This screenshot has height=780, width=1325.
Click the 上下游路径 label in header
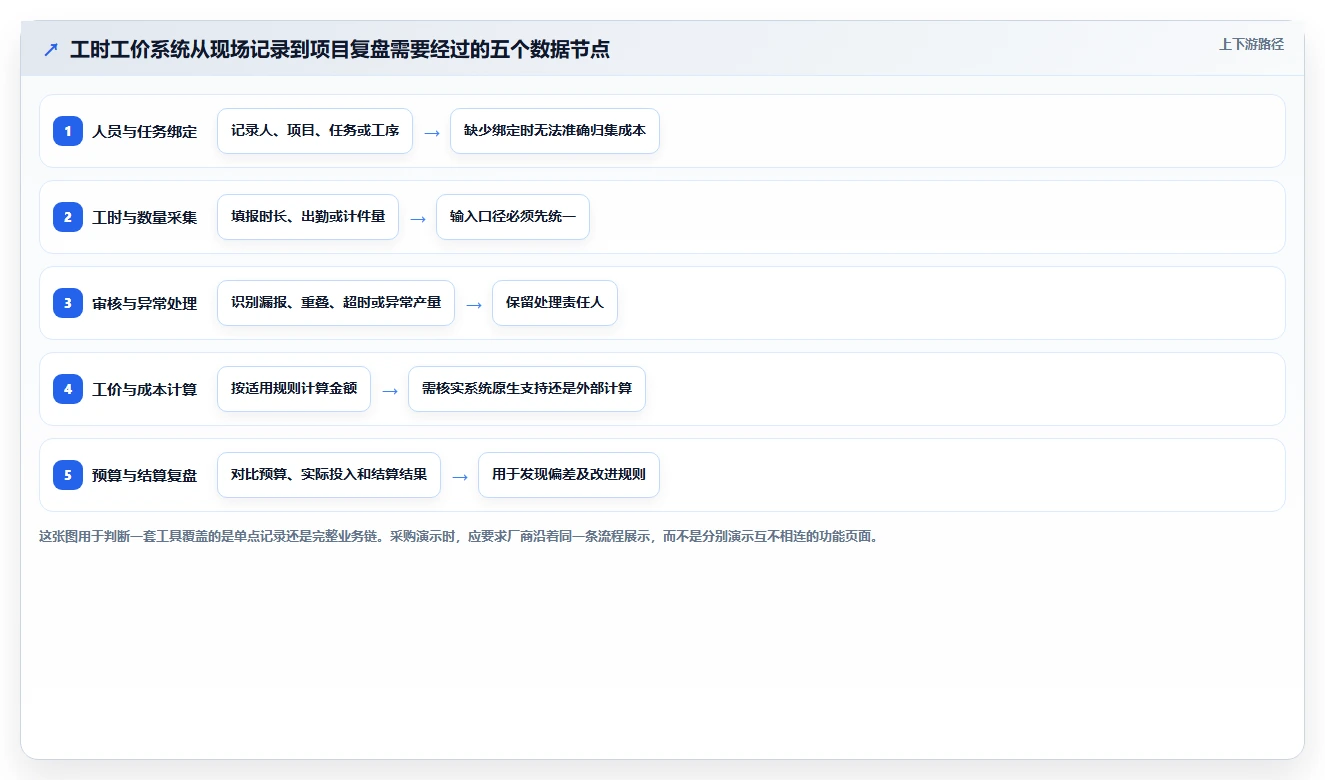[1251, 44]
